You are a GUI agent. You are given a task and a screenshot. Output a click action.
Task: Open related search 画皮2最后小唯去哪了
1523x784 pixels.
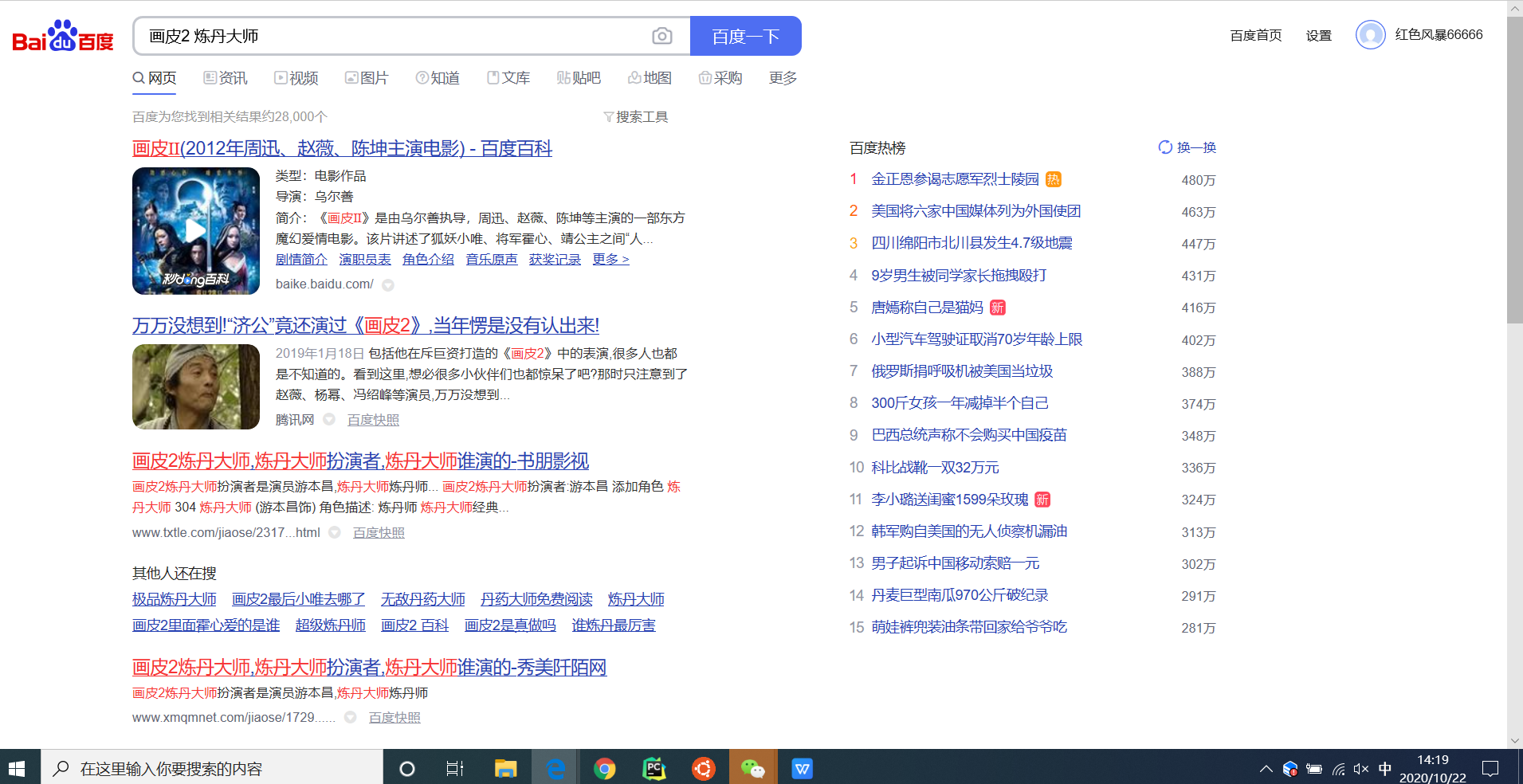click(299, 599)
